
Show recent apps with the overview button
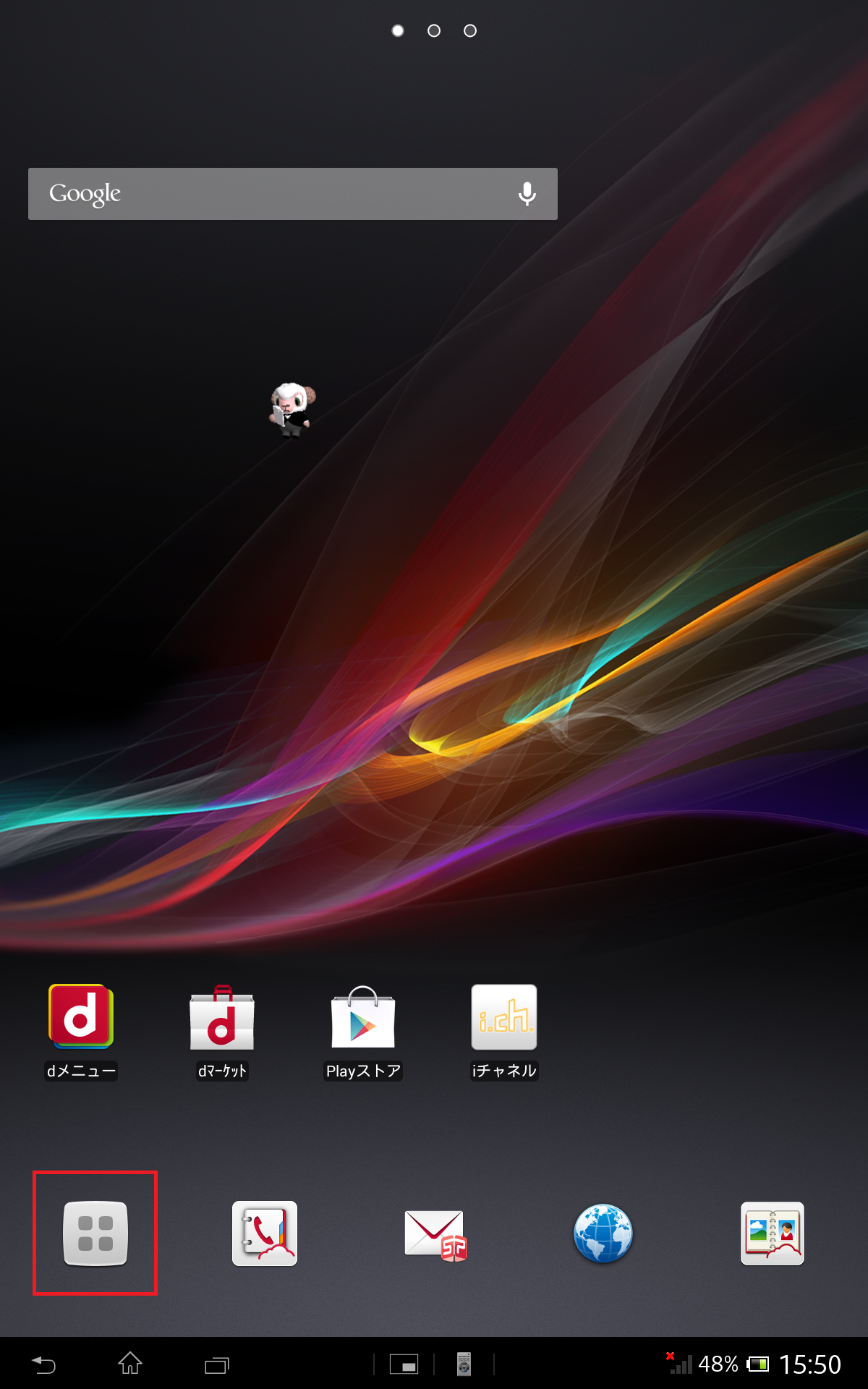(216, 1364)
